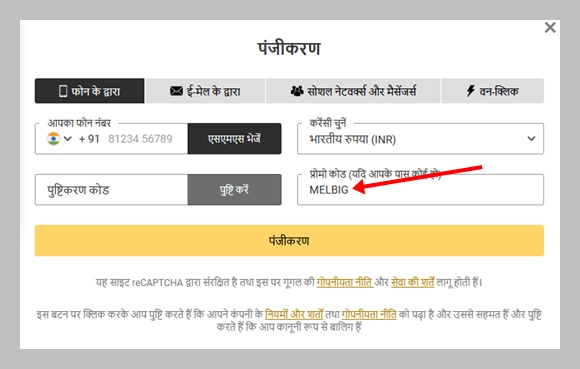The image size is (580, 369).
Task: Click the 'एसएमएस भेजें' button
Action: [x=235, y=139]
